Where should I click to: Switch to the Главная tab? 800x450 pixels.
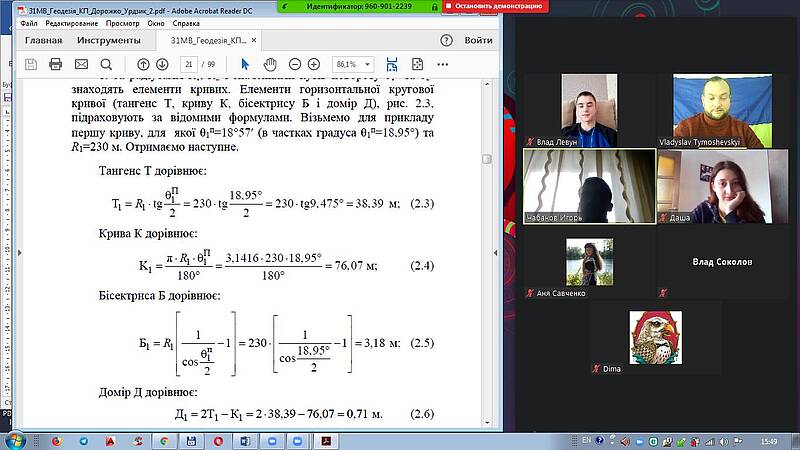[x=43, y=41]
